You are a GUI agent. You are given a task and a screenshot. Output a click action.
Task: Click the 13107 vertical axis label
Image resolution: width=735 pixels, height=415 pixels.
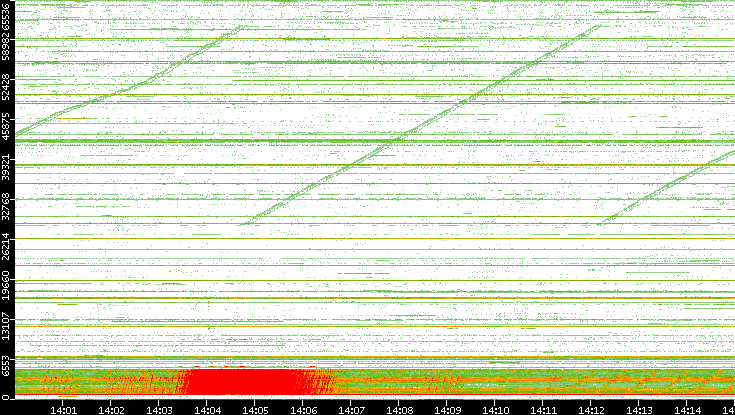[x=7, y=327]
